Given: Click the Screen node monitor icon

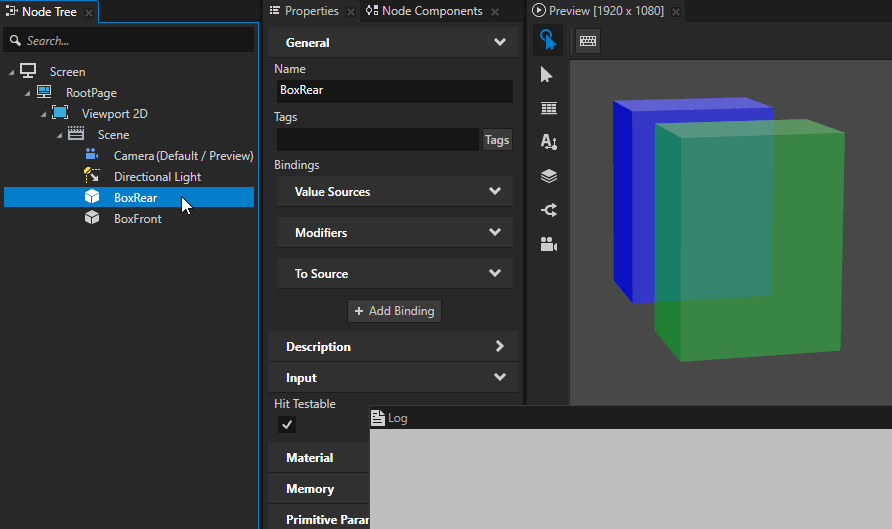Looking at the screenshot, I should click(28, 71).
